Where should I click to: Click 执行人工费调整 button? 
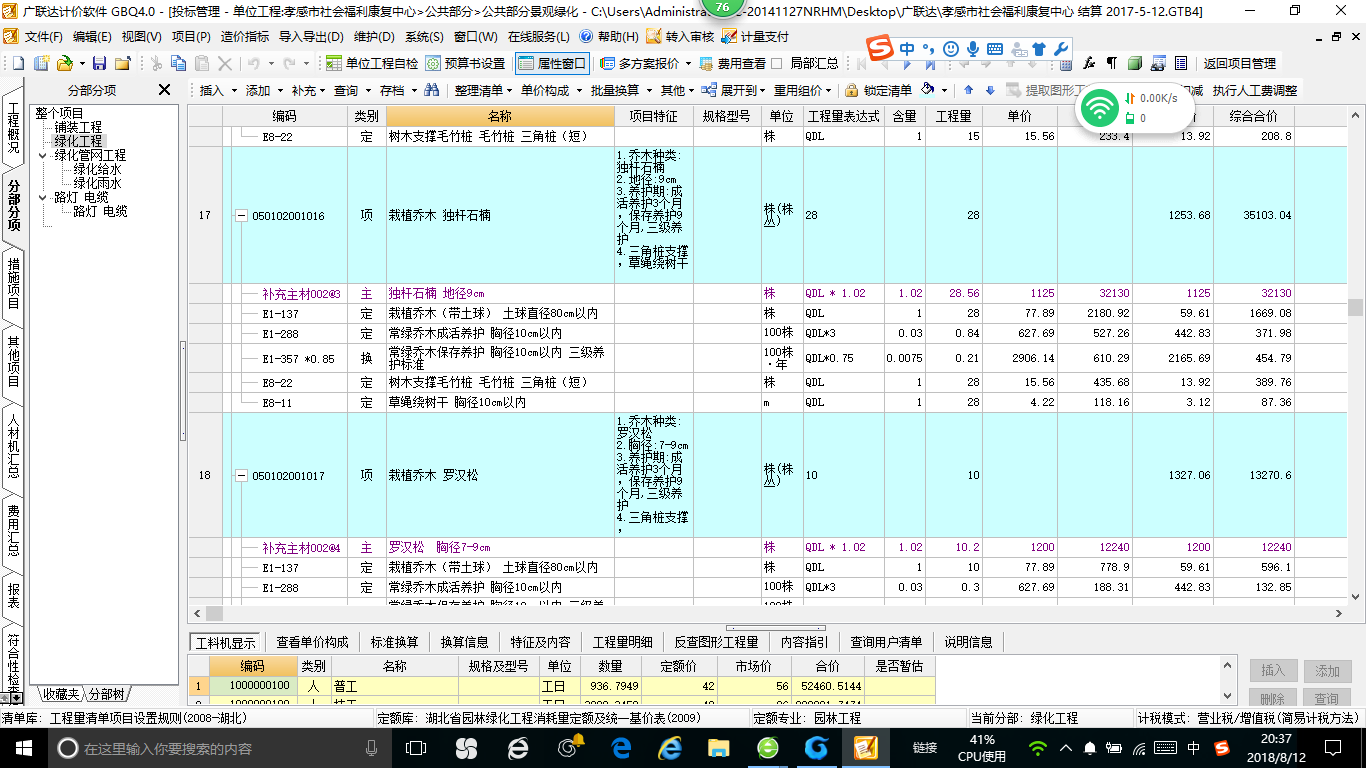(1255, 90)
